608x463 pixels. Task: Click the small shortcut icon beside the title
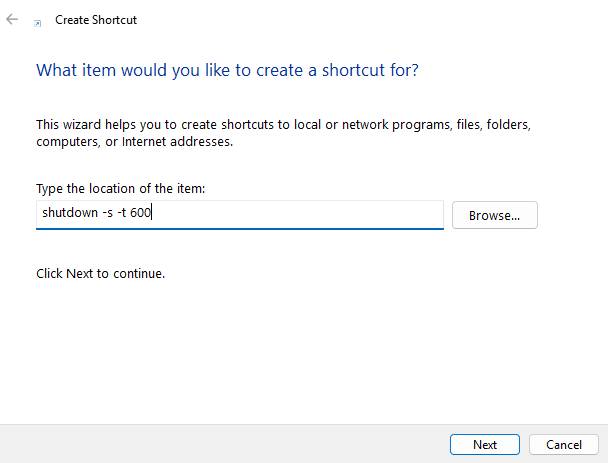tap(38, 24)
